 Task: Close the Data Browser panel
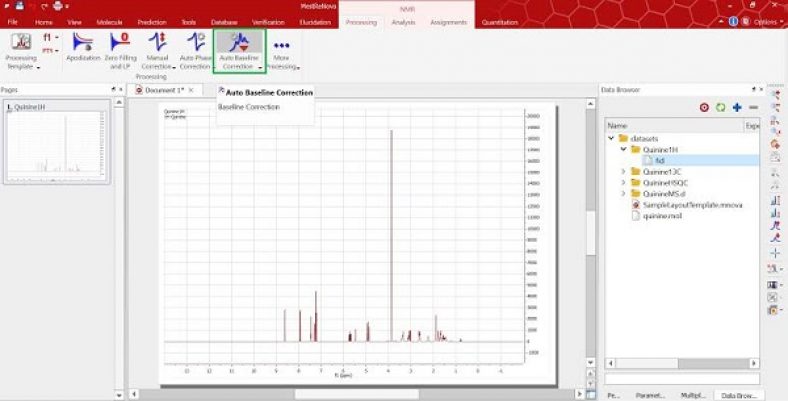(x=761, y=89)
